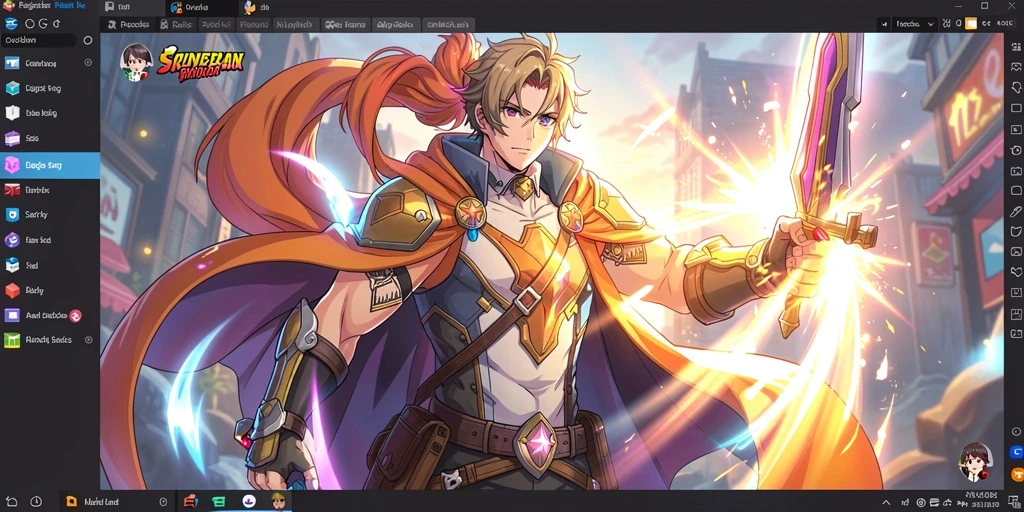This screenshot has width=1024, height=512.
Task: Click the orange square button in the top-right toolbar
Action: coord(970,24)
